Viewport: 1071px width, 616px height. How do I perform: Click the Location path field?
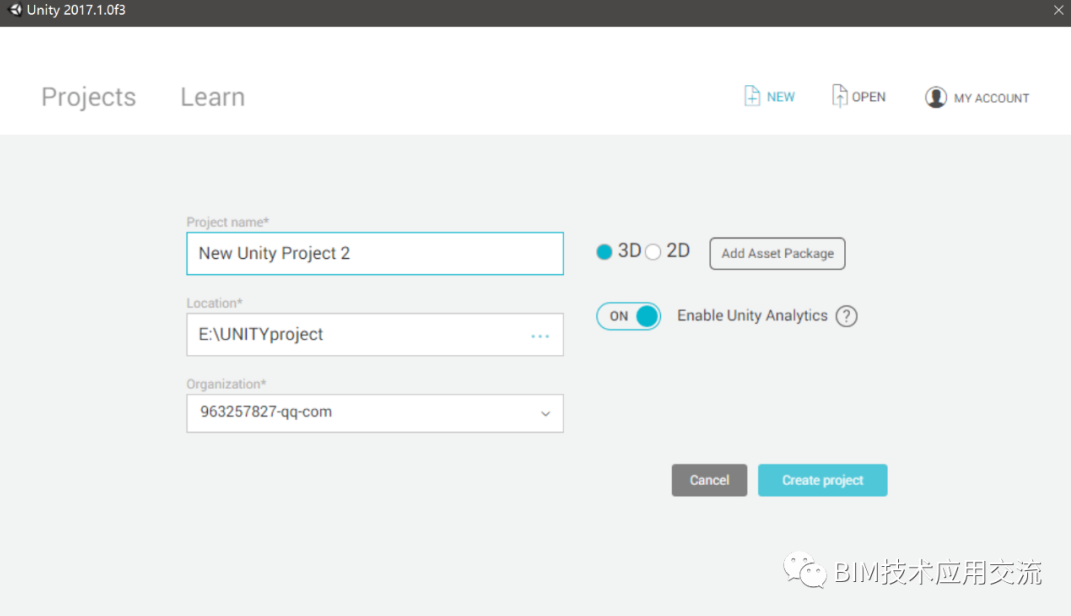click(x=355, y=335)
